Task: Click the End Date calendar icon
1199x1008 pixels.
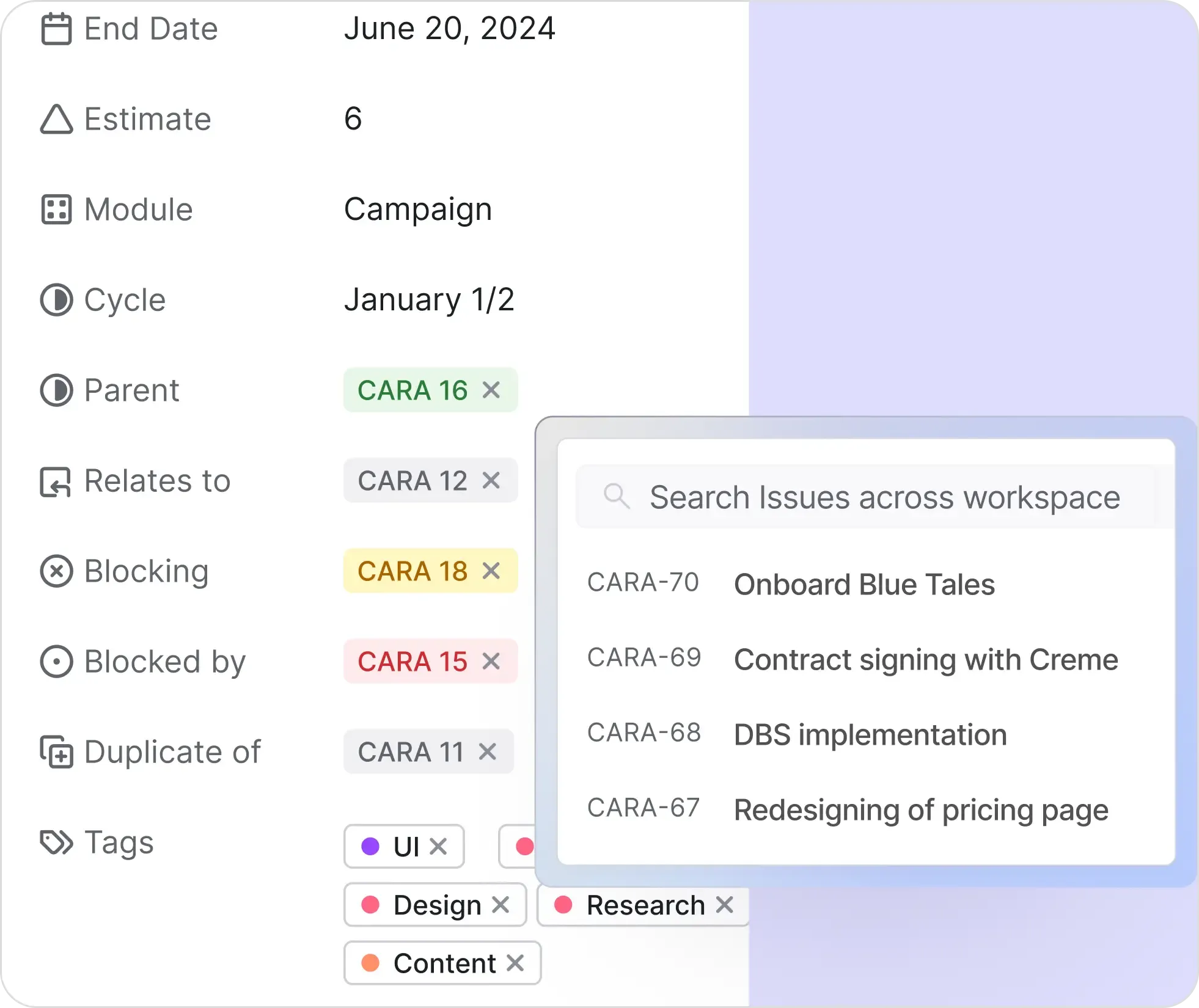Action: pos(56,29)
